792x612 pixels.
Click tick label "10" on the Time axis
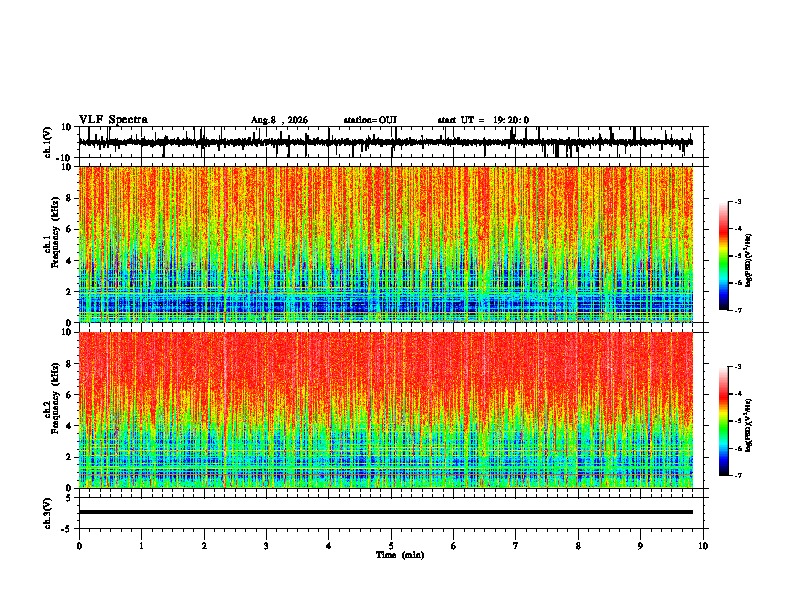[703, 546]
